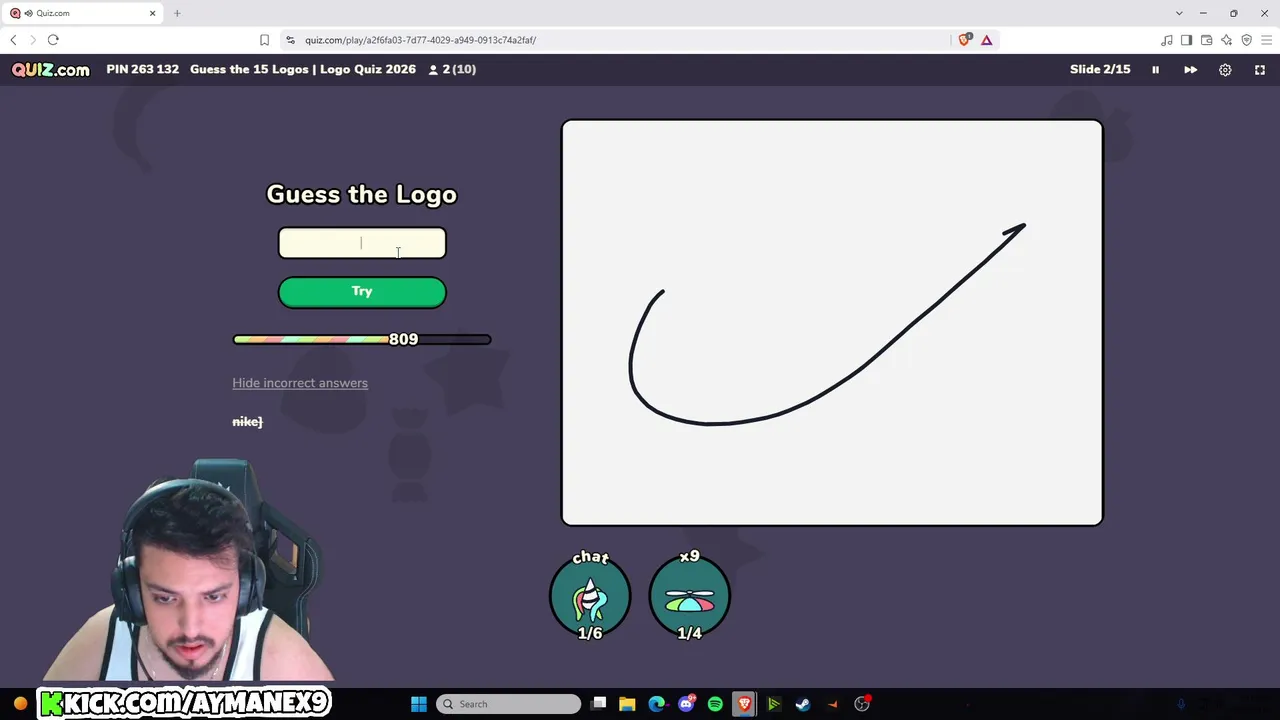1280x720 pixels.
Task: Launch Microsoft Edge from the taskbar
Action: pos(656,704)
